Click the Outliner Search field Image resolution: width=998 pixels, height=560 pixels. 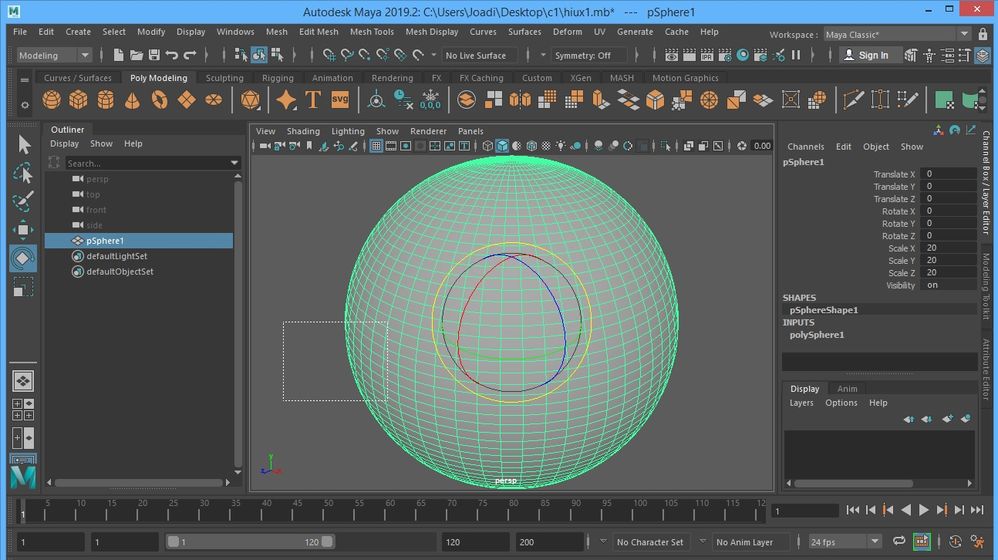pos(148,164)
